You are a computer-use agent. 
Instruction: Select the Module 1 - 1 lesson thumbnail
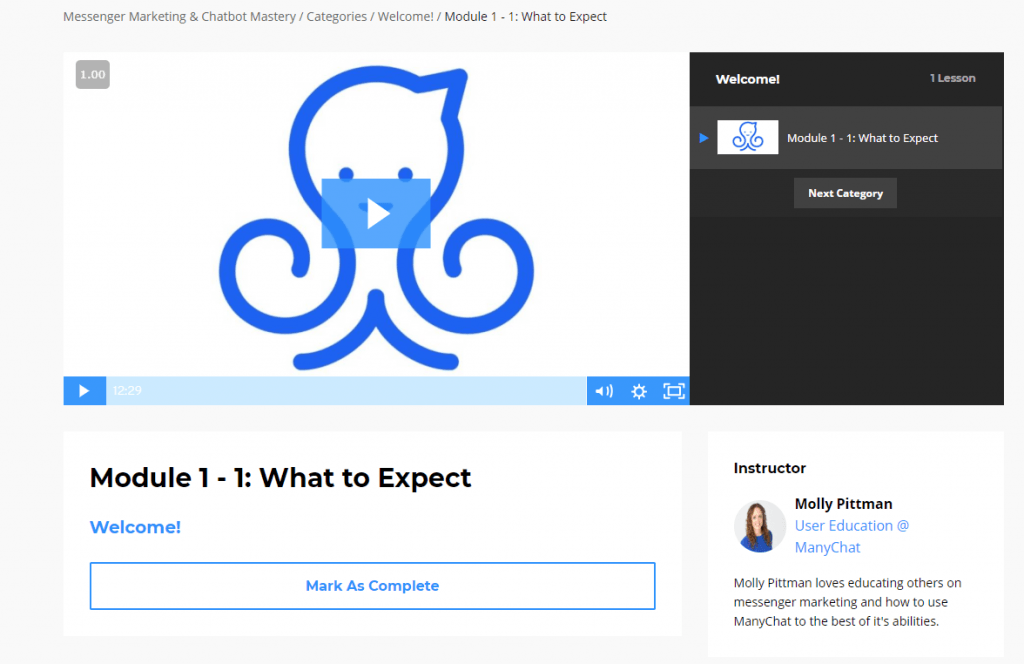(x=748, y=137)
